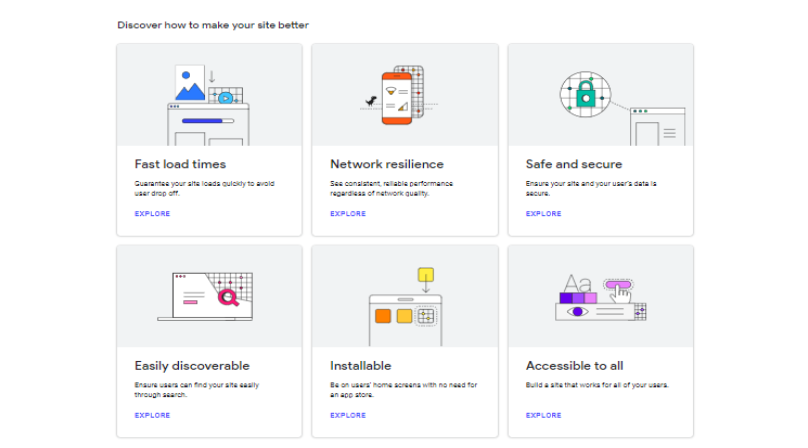The image size is (808, 448).
Task: Select the Safe and secure heading
Action: (574, 164)
